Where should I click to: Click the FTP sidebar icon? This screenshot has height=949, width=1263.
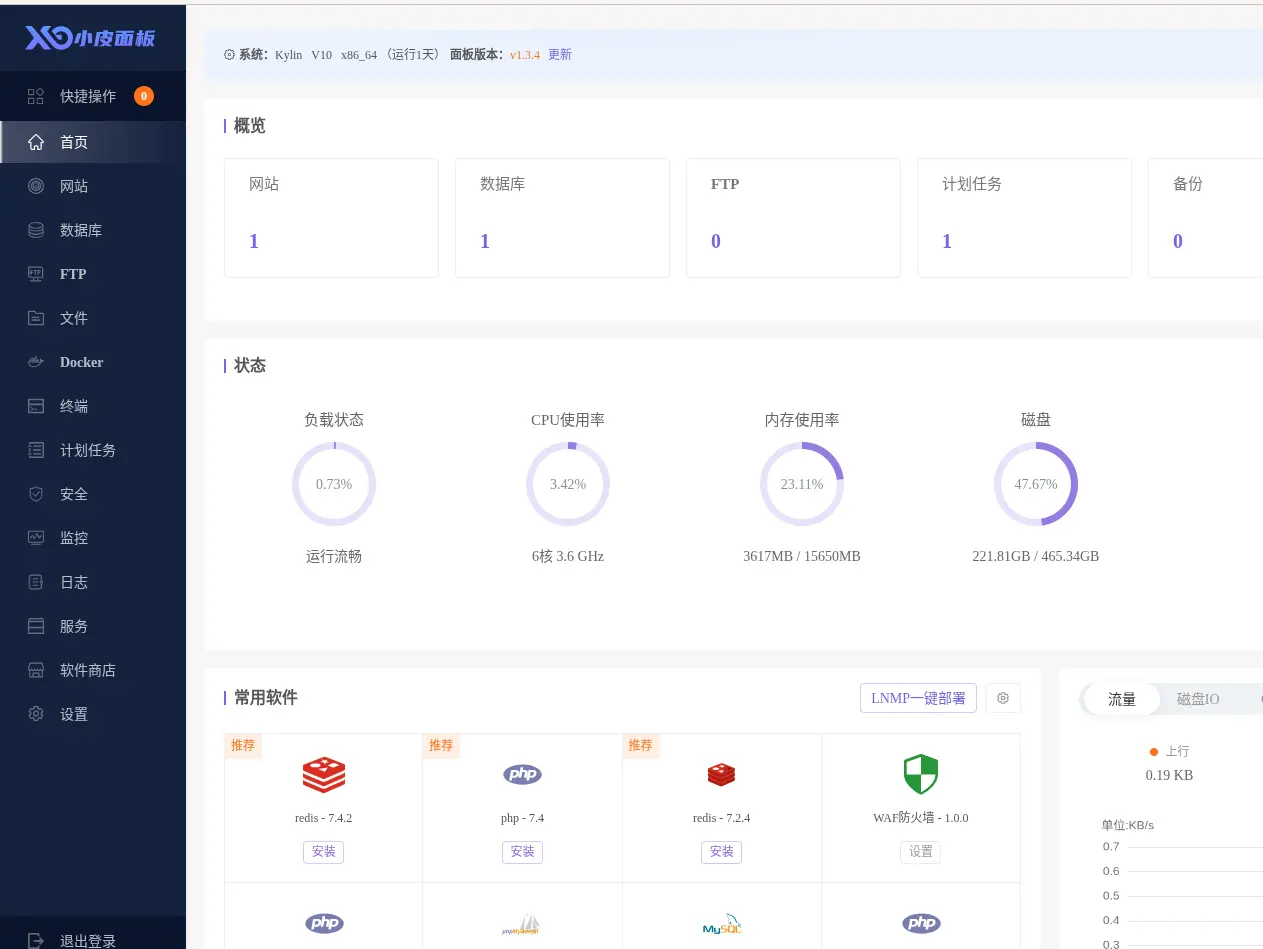36,274
